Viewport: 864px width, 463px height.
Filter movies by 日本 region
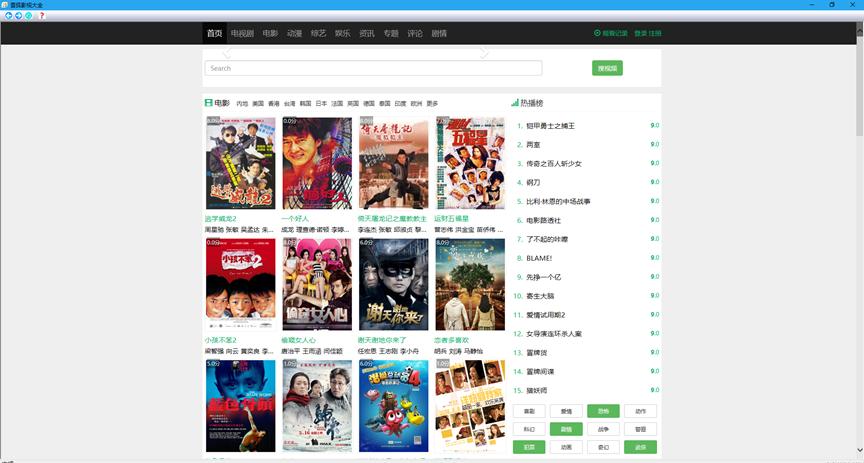click(x=321, y=103)
